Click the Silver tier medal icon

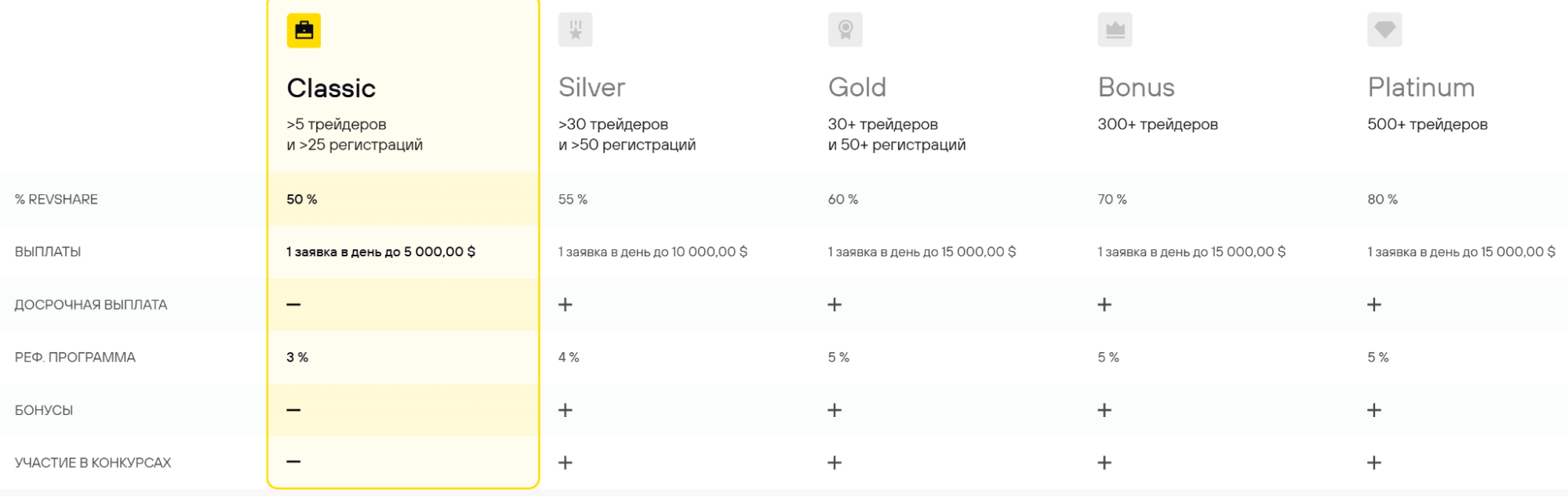575,30
